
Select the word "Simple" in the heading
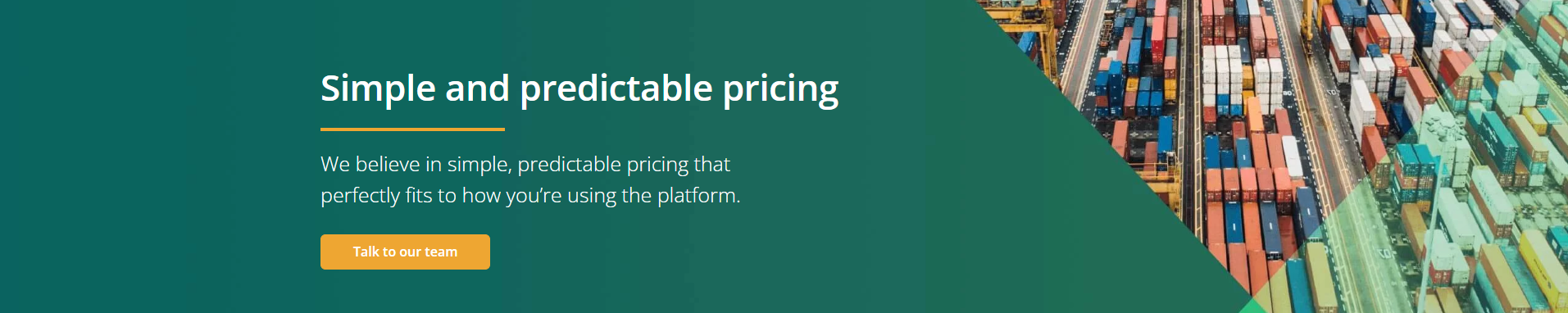(378, 89)
